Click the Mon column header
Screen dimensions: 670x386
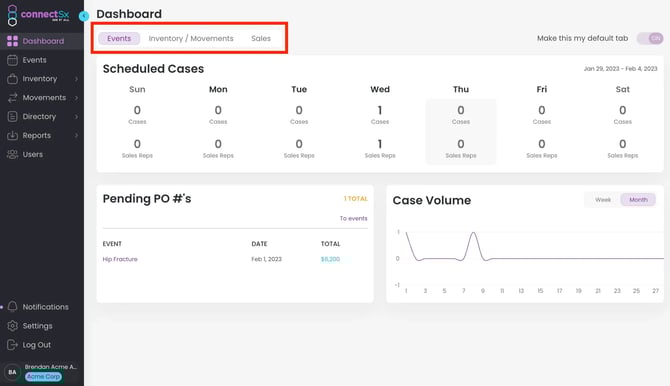[218, 89]
